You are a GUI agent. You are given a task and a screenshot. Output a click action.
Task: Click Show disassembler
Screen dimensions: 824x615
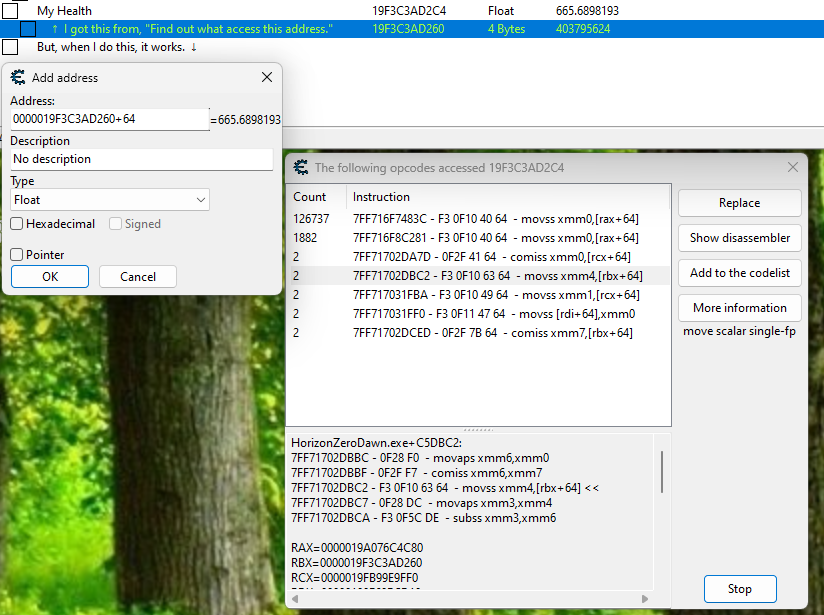(739, 238)
